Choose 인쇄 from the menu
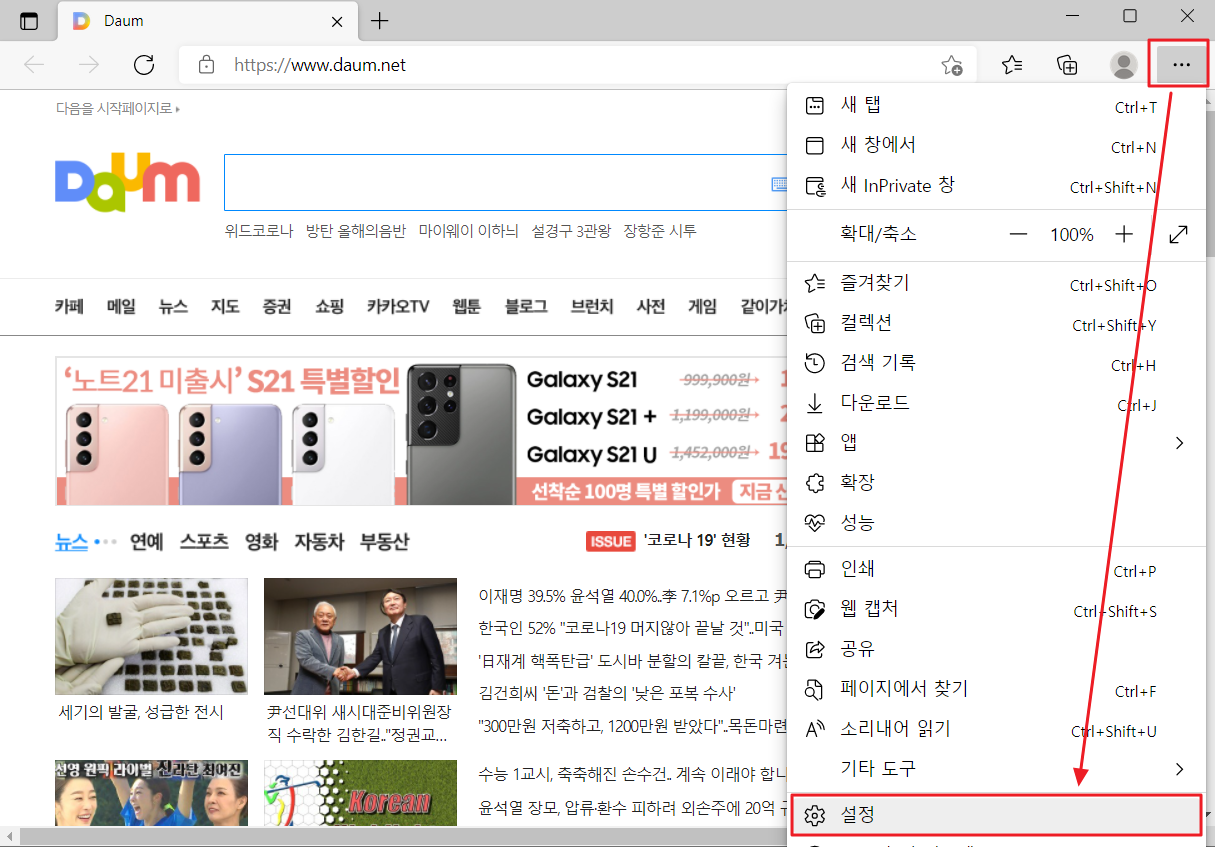 point(995,570)
